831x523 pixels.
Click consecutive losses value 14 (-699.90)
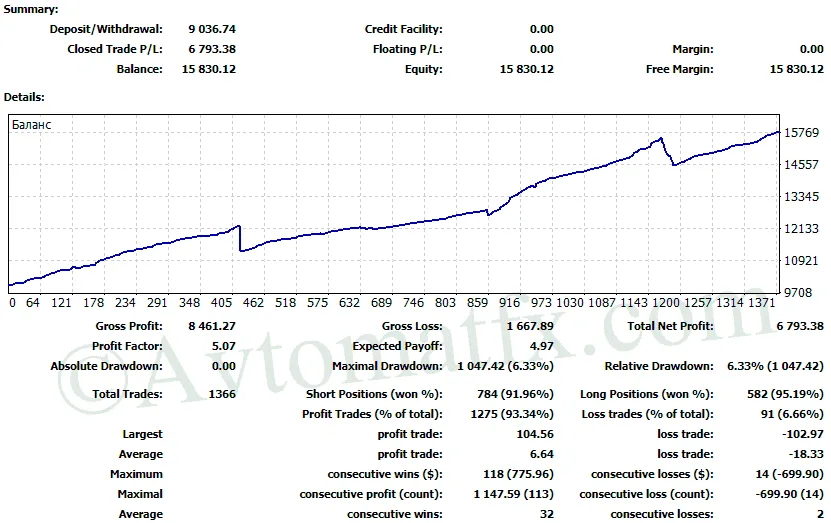[x=790, y=475]
